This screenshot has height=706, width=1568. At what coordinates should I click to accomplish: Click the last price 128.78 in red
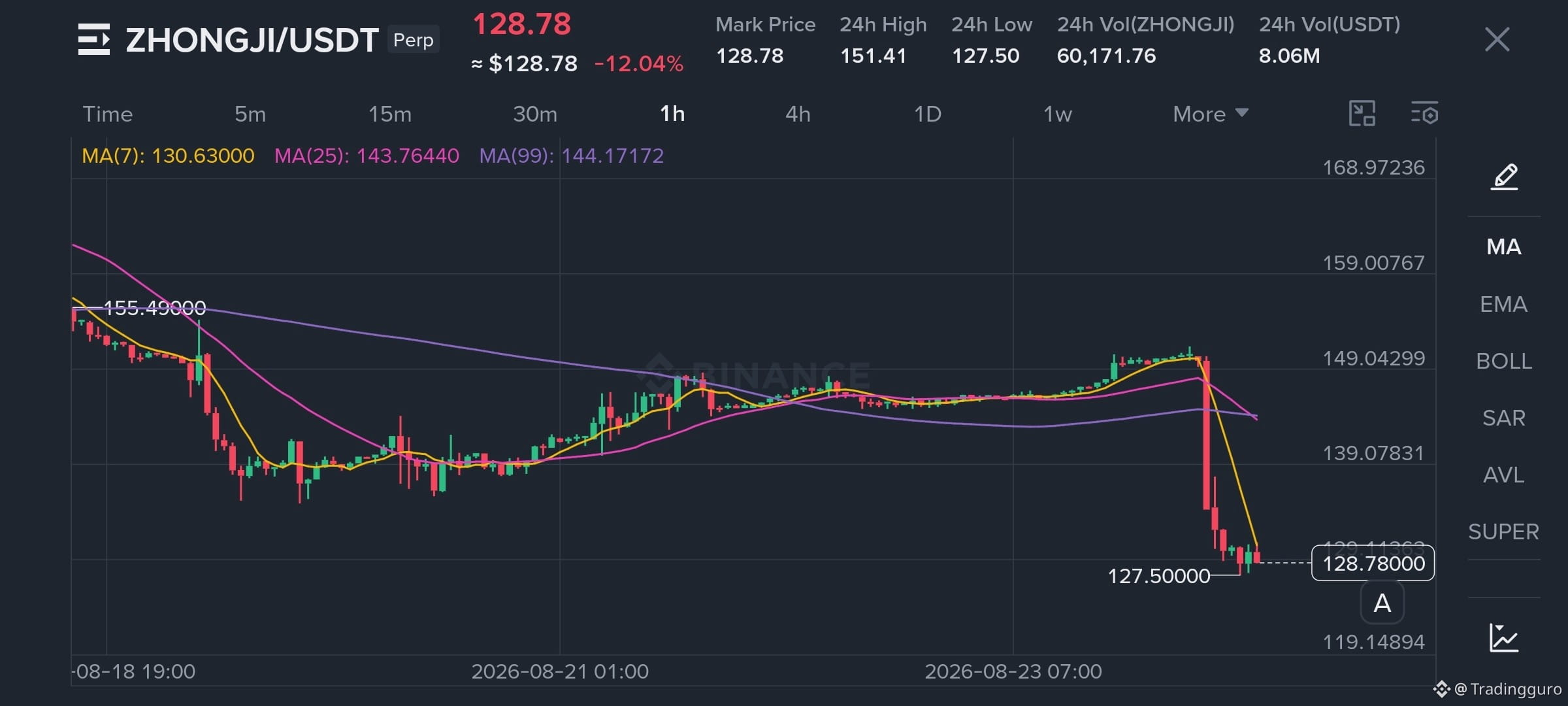click(521, 24)
